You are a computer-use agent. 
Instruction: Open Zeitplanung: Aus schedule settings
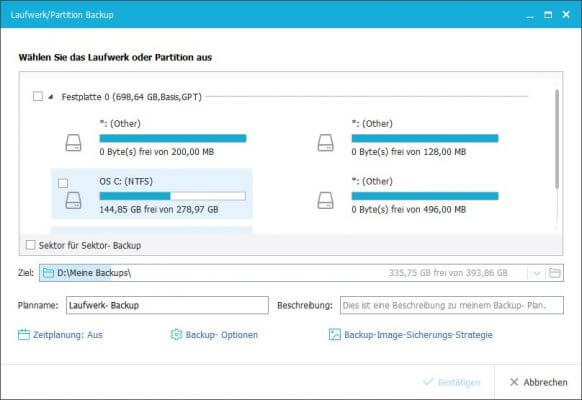pyautogui.click(x=68, y=335)
